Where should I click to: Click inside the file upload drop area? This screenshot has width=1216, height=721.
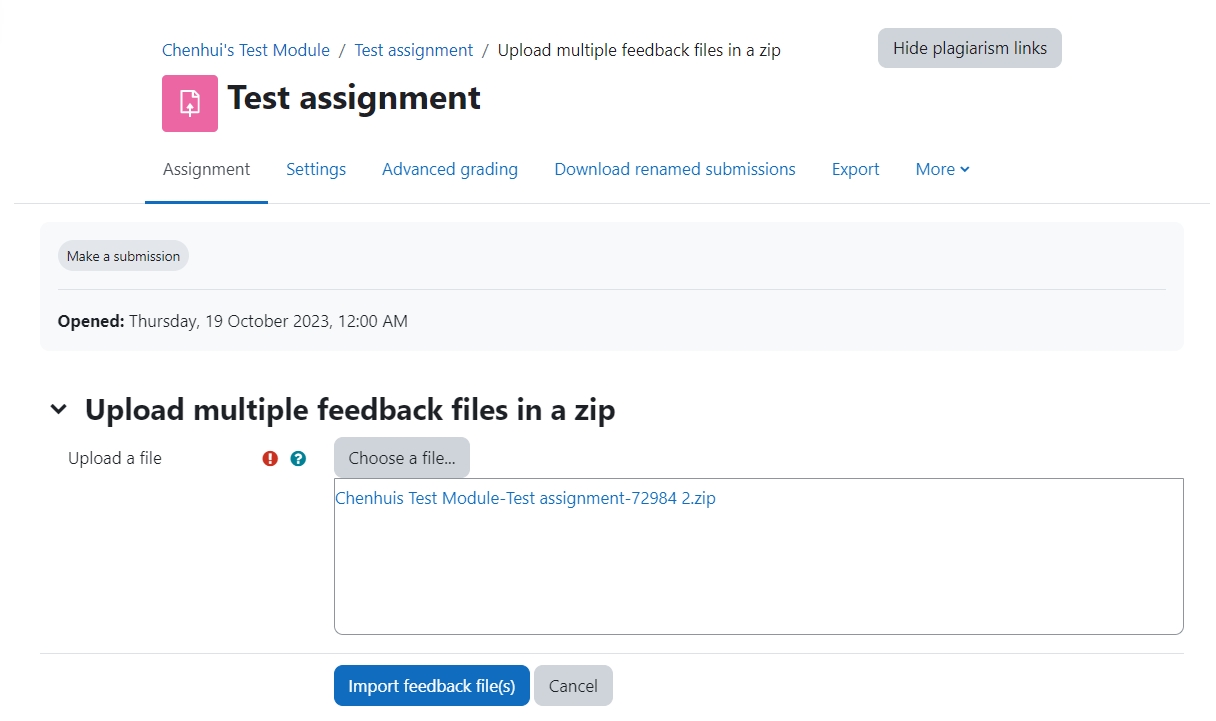(x=759, y=557)
